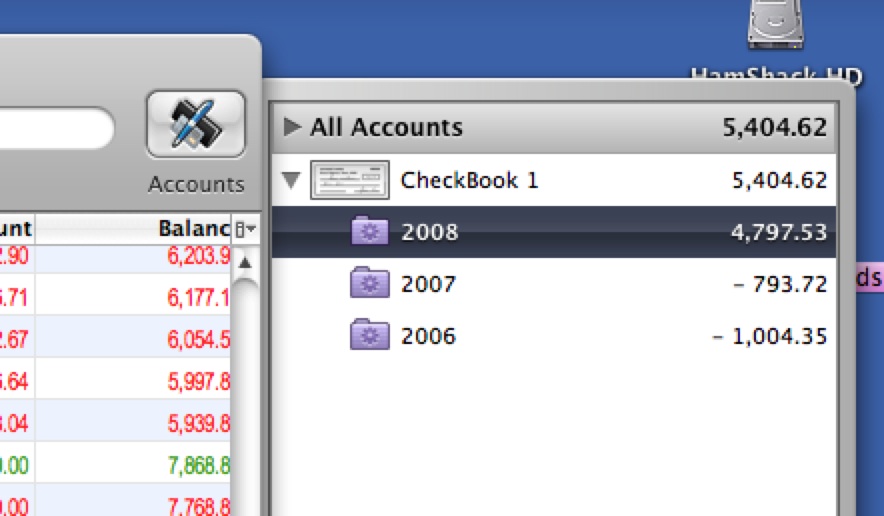
Task: Open the column options dropdown beside Balance
Action: point(246,229)
